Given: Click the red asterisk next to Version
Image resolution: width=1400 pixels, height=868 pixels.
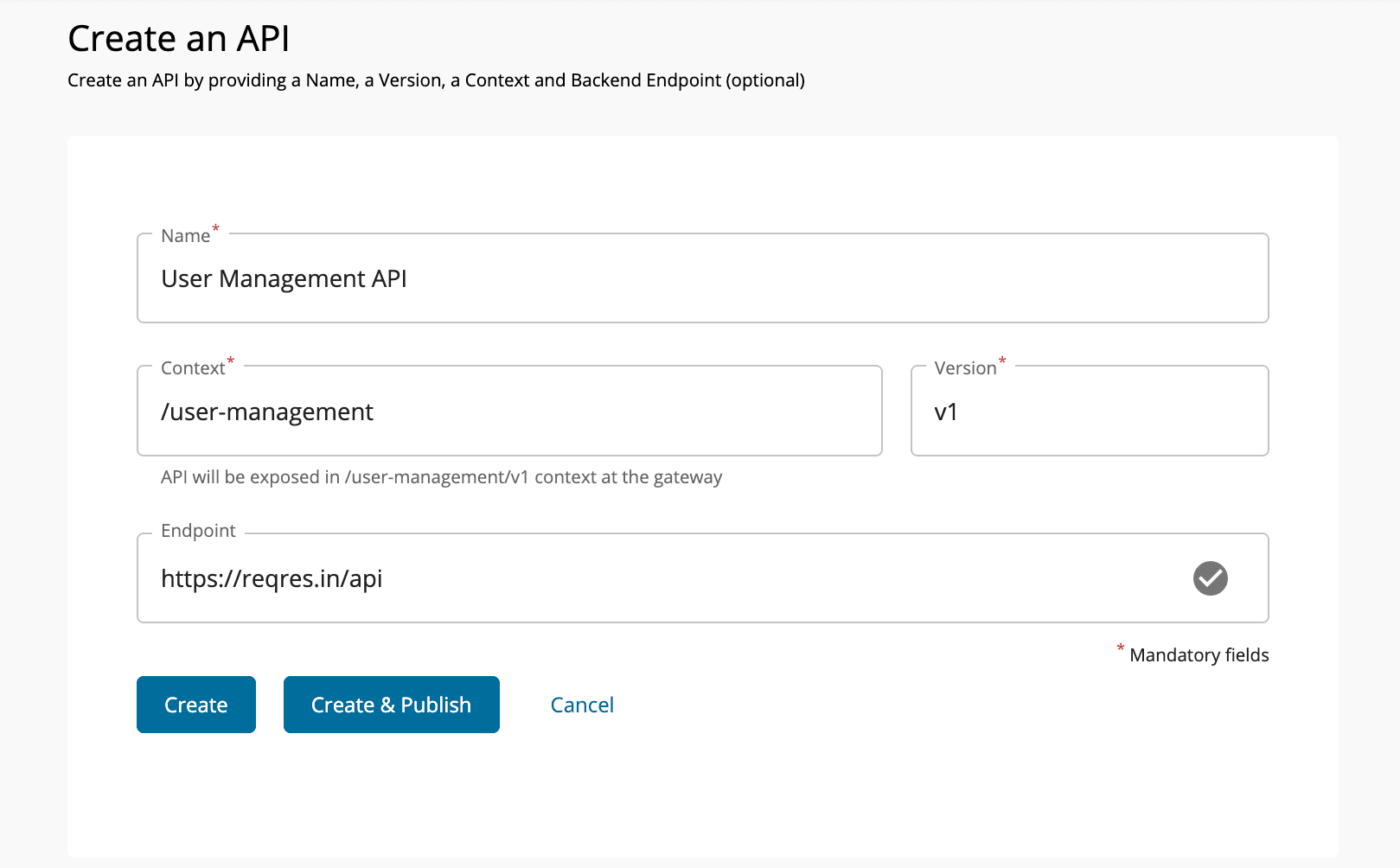Looking at the screenshot, I should pyautogui.click(x=1001, y=361).
